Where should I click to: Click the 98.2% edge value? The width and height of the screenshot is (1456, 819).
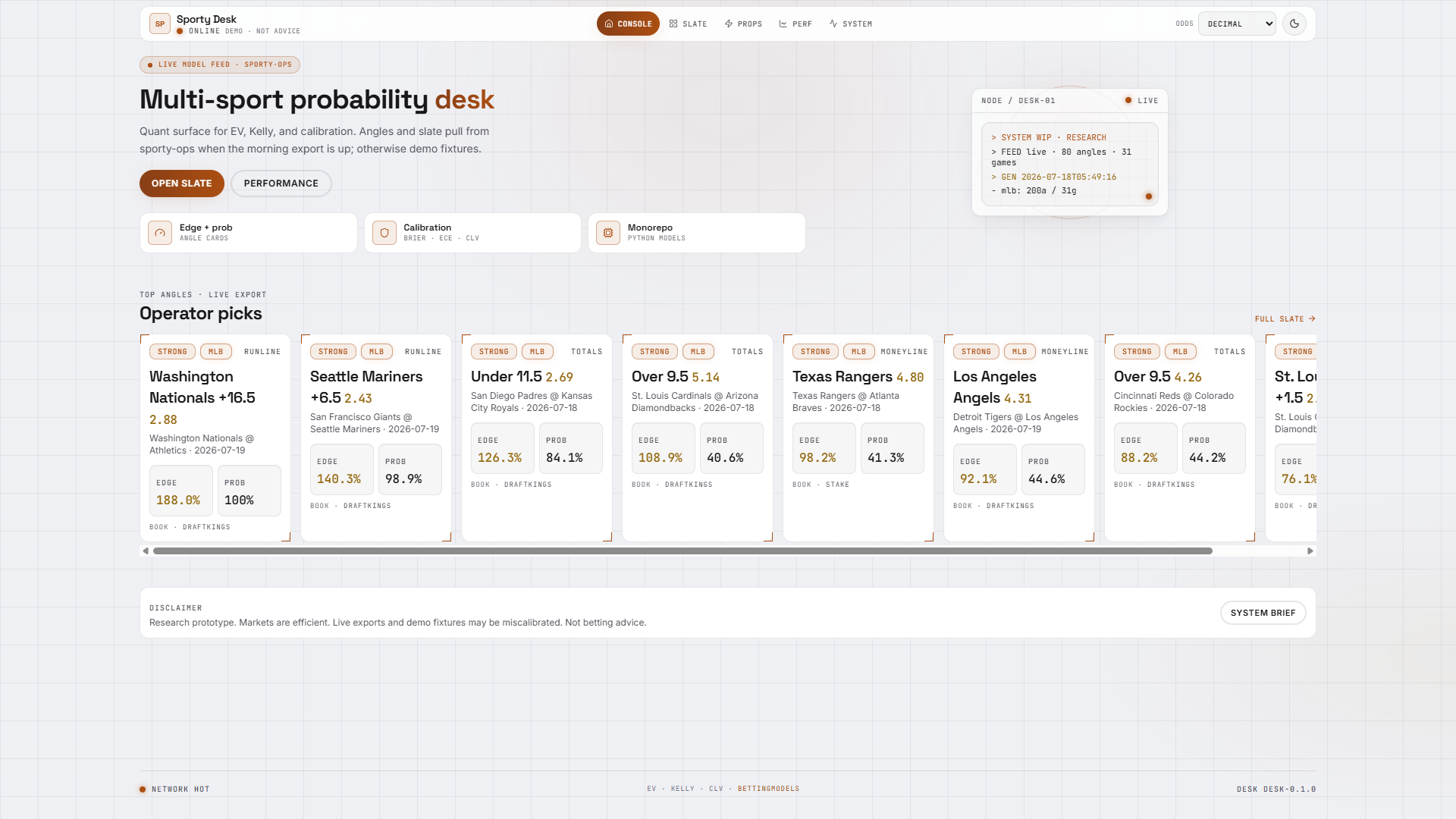[817, 458]
